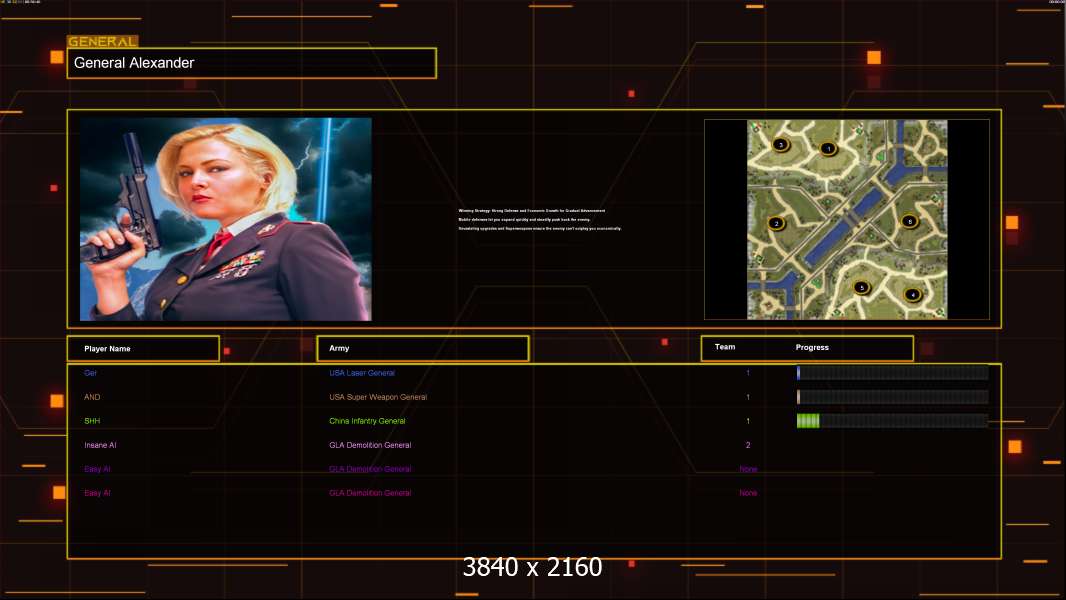Click the team number in the Ger row
The image size is (1066, 600).
click(748, 373)
